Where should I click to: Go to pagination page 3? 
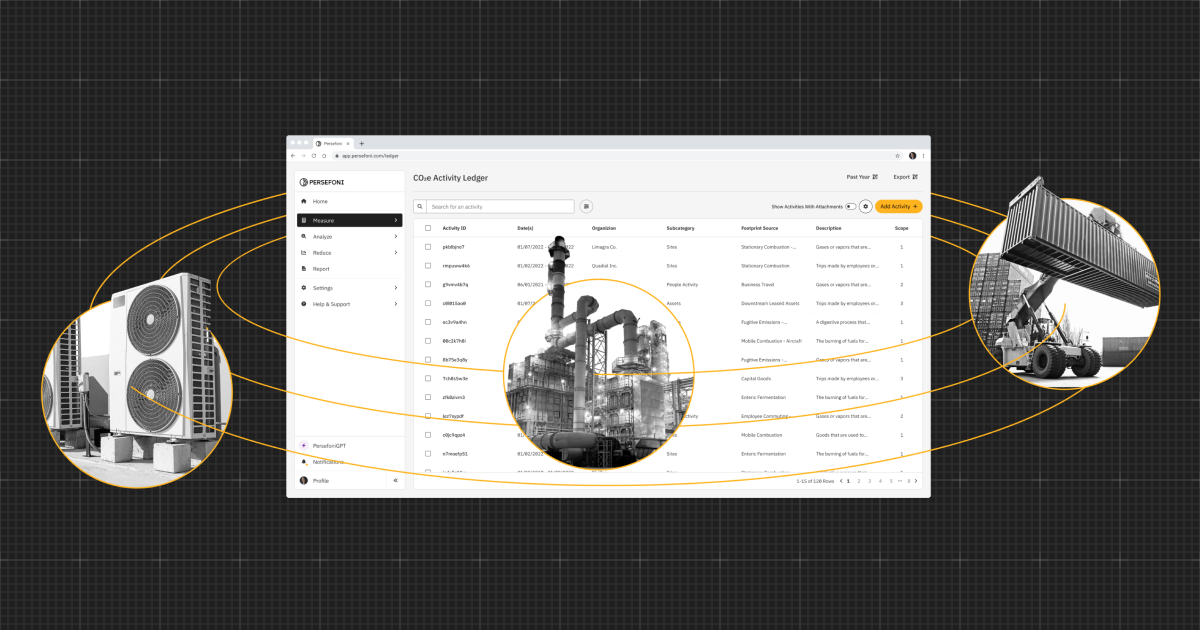pyautogui.click(x=869, y=481)
